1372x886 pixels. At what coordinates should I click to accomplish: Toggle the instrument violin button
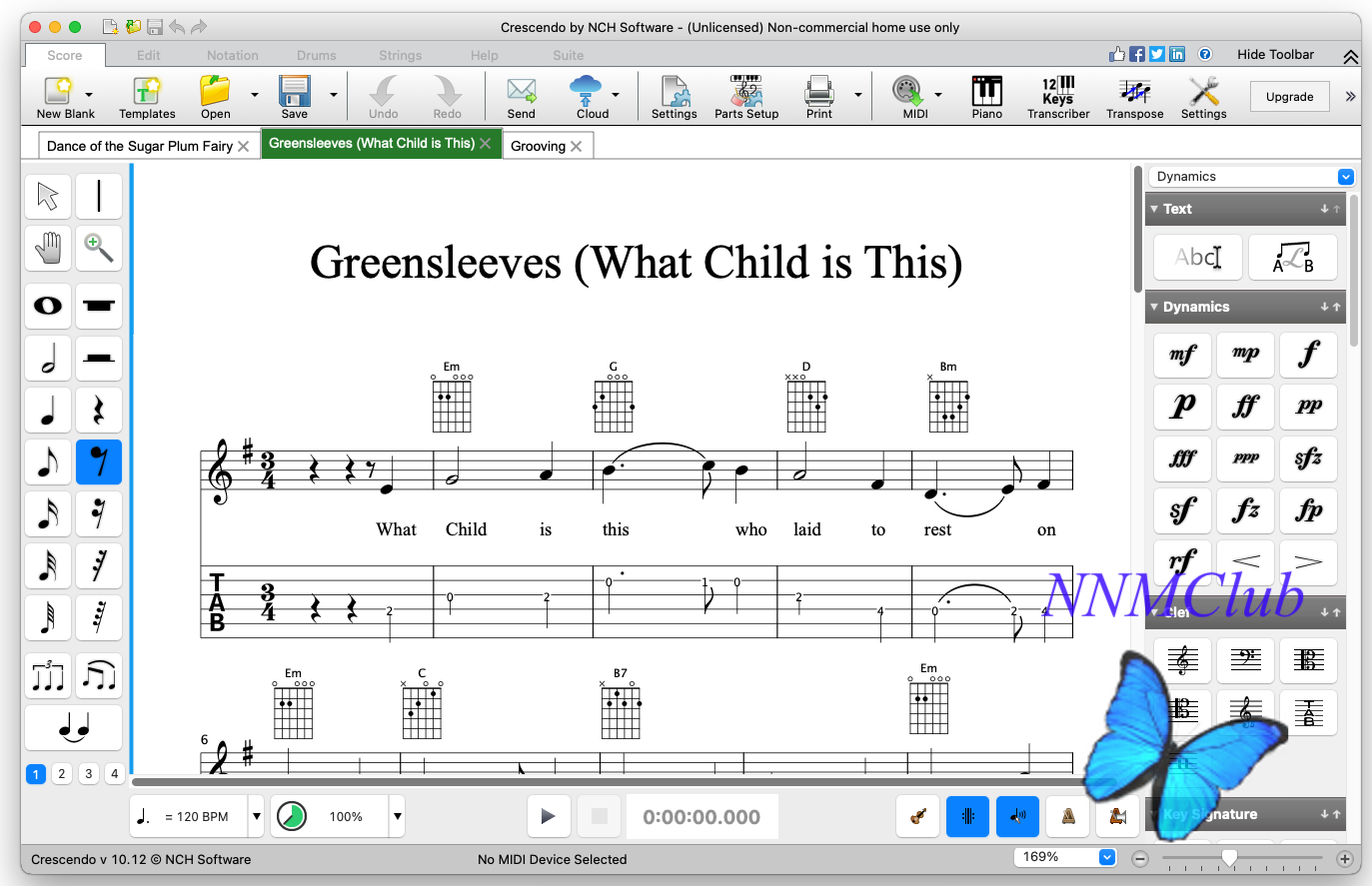(x=918, y=816)
